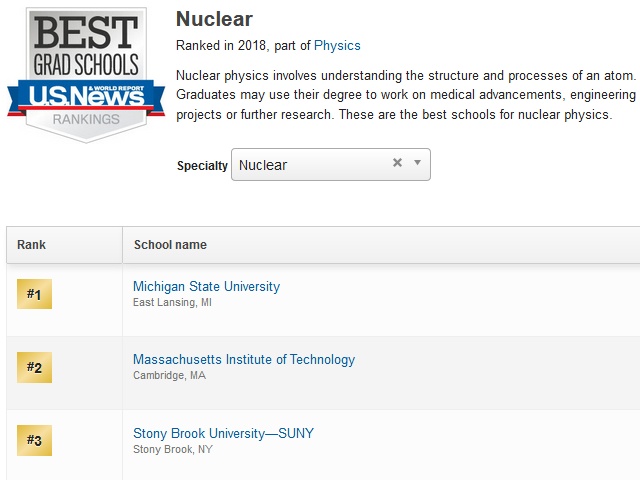Click the gold #2 rank badge
Image resolution: width=640 pixels, height=480 pixels.
pyautogui.click(x=34, y=367)
